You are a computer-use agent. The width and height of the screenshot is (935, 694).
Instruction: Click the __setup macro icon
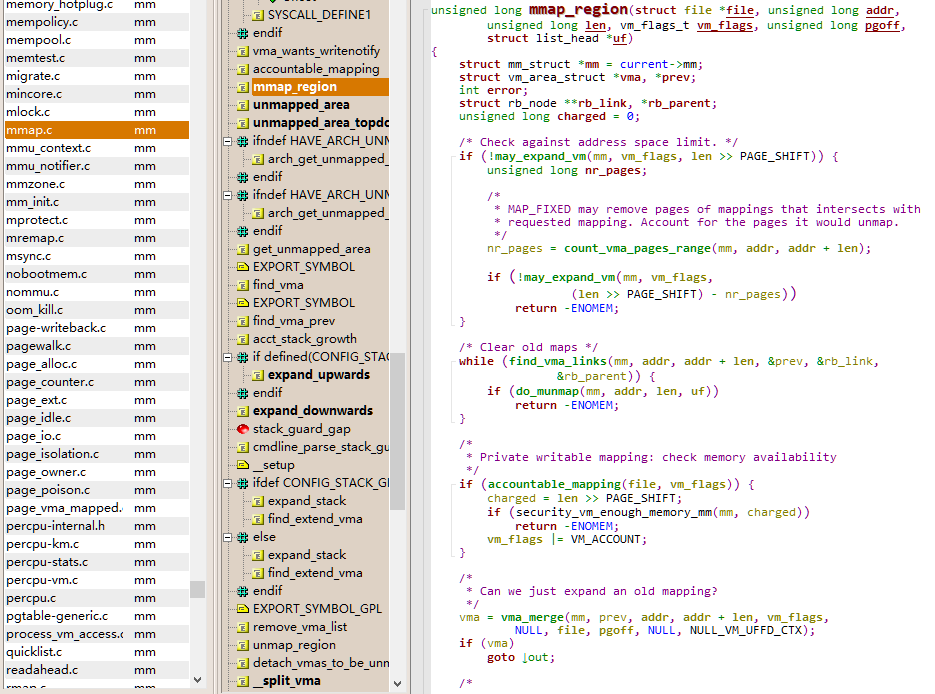243,464
